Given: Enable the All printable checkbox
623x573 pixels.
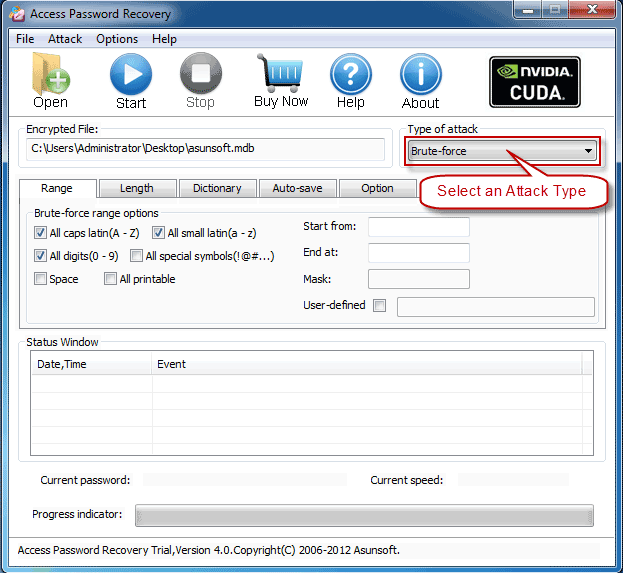Looking at the screenshot, I should coord(110,279).
